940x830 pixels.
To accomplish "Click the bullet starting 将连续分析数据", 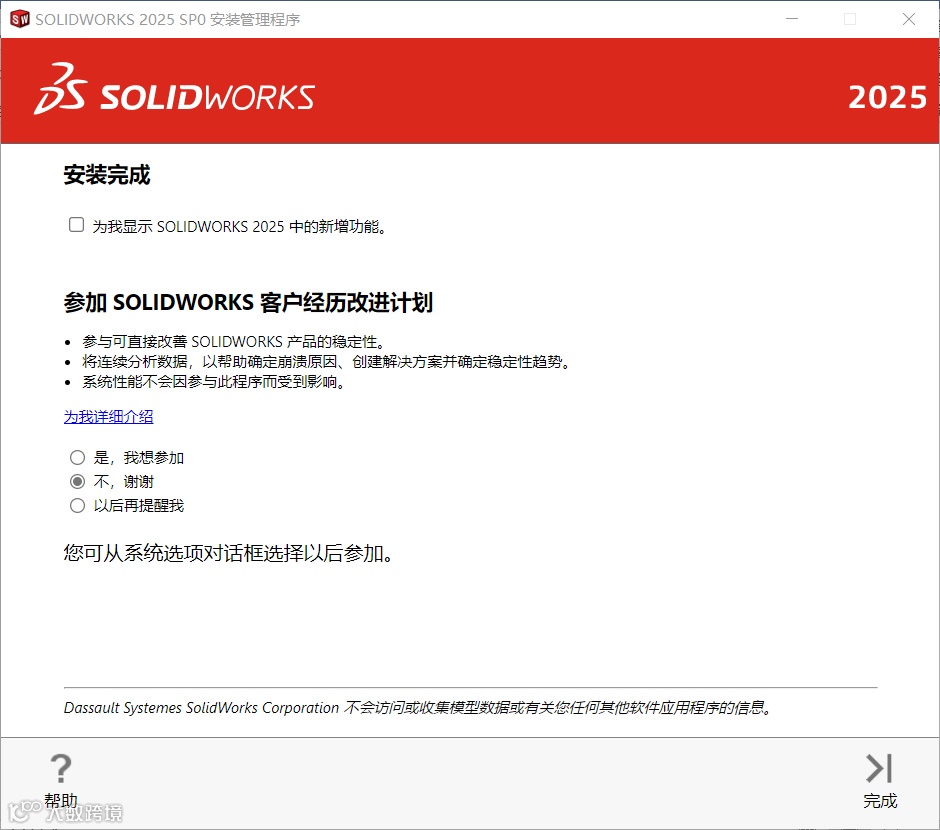I will [326, 362].
